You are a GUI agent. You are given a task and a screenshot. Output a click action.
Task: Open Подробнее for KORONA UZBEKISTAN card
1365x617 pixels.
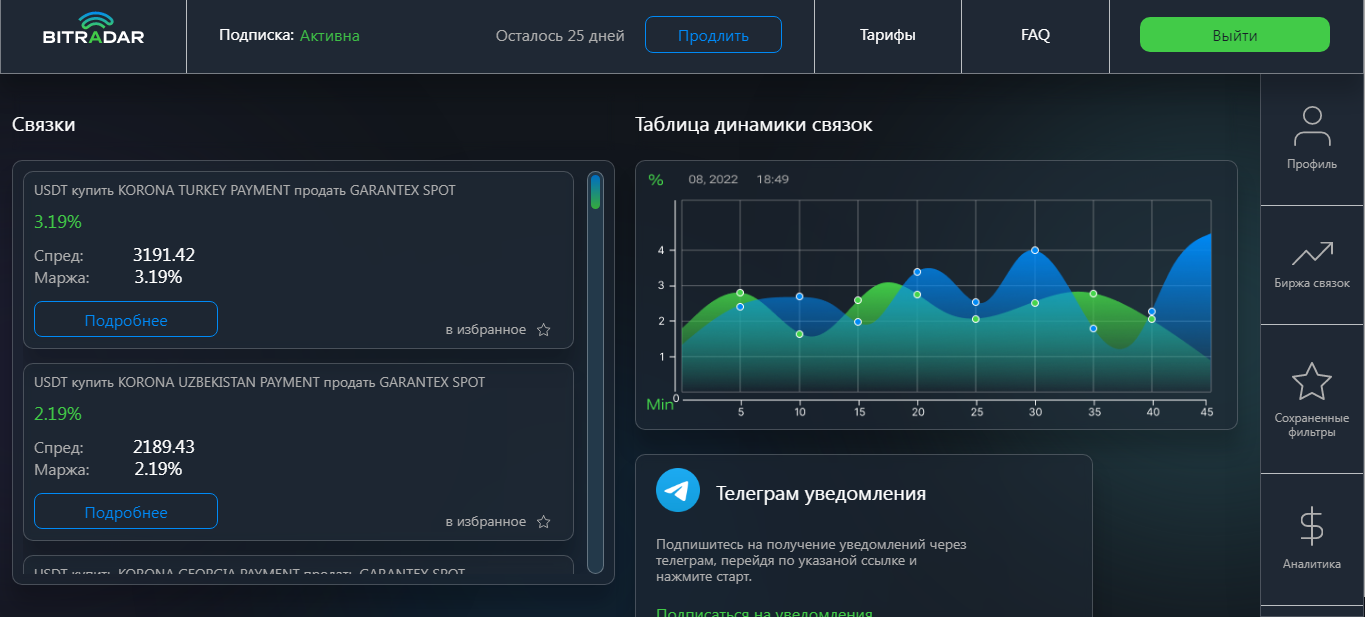tap(126, 512)
